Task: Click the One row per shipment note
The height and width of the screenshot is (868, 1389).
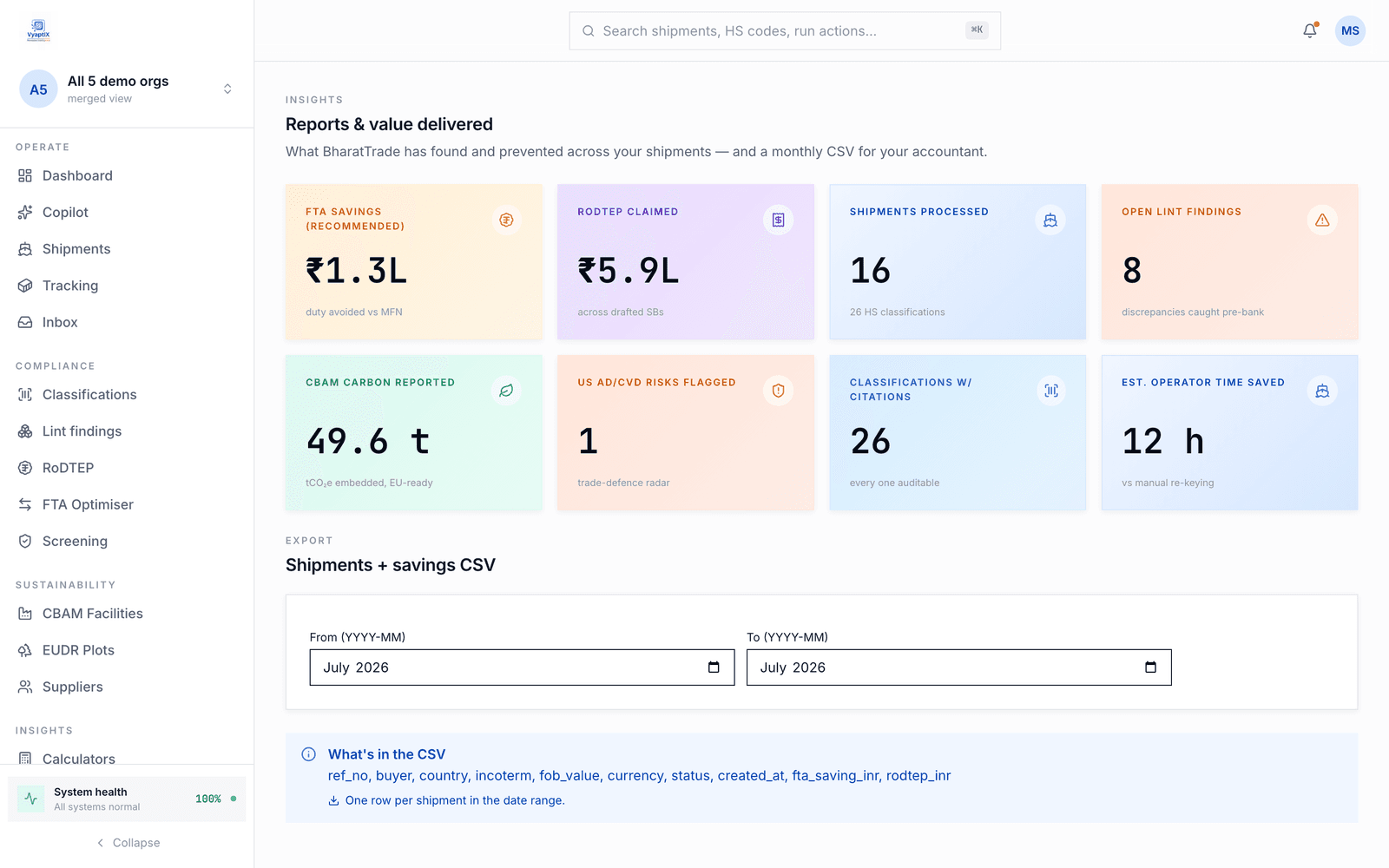Action: [455, 800]
